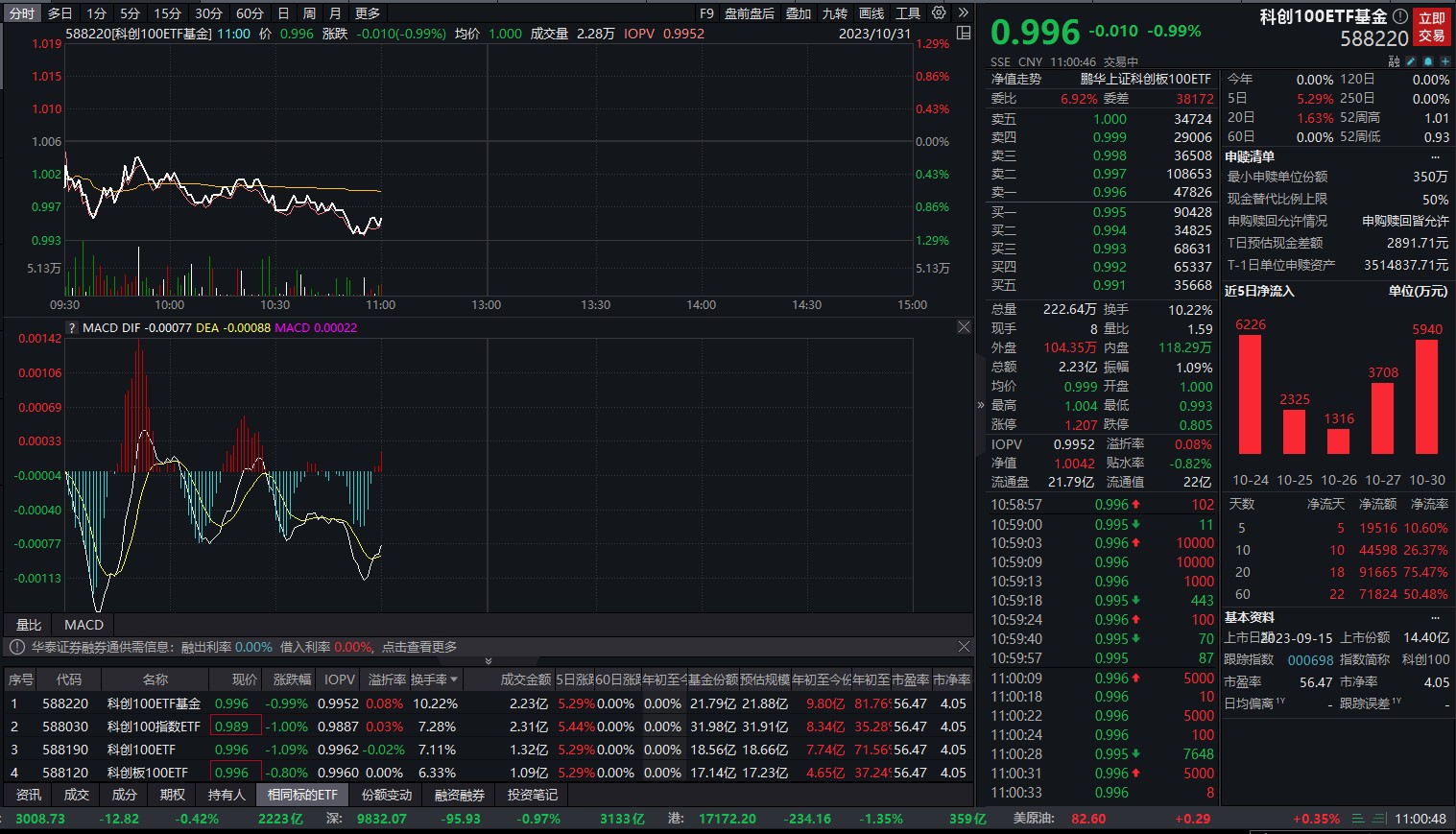
Task: Close the 华泰证券融券 notice bar
Action: tap(964, 647)
